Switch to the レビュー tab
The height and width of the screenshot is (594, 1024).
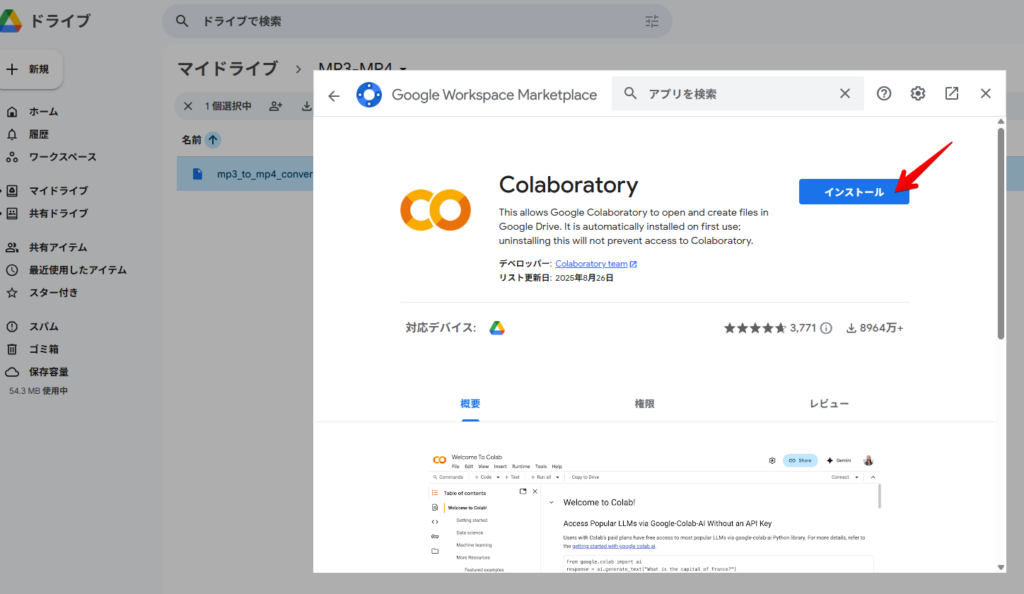pyautogui.click(x=829, y=404)
